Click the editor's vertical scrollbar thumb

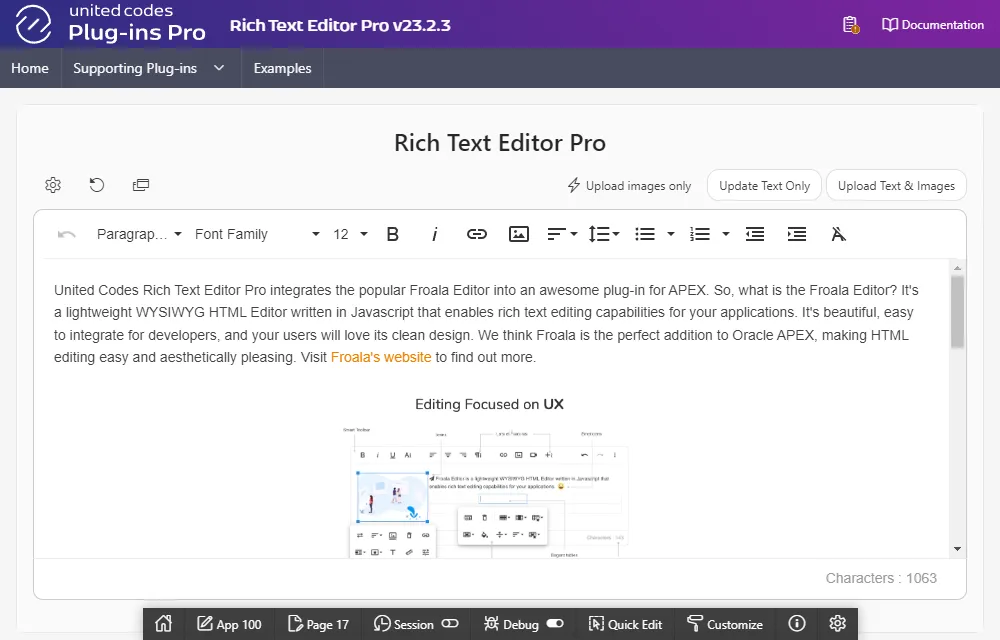pos(957,312)
